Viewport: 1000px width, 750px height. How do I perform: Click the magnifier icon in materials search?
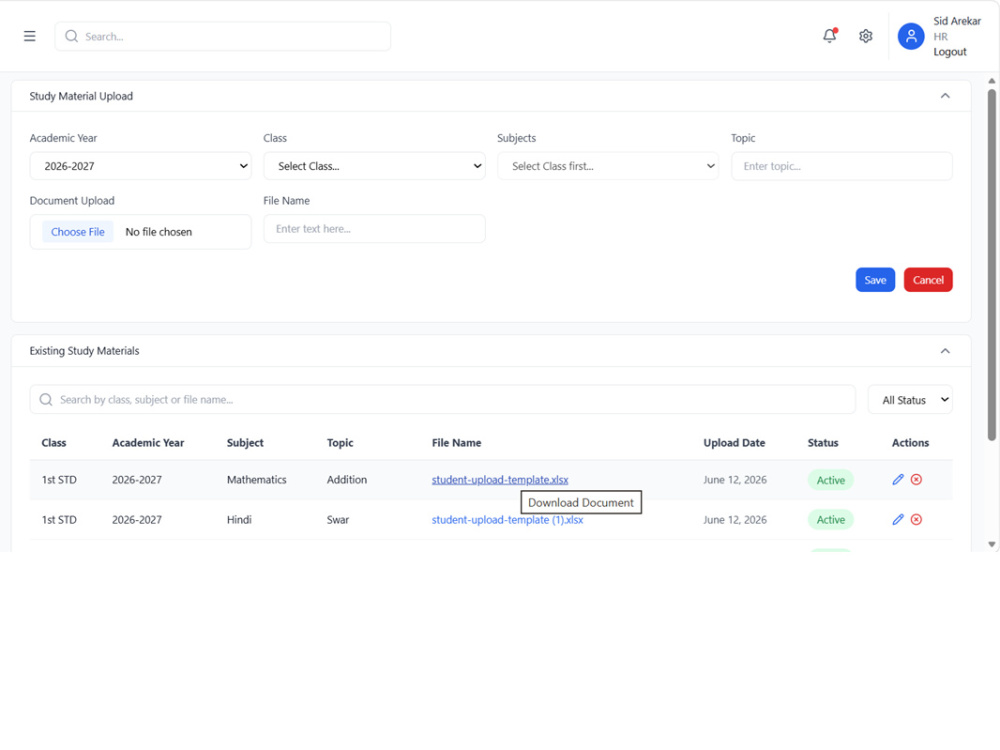click(46, 400)
